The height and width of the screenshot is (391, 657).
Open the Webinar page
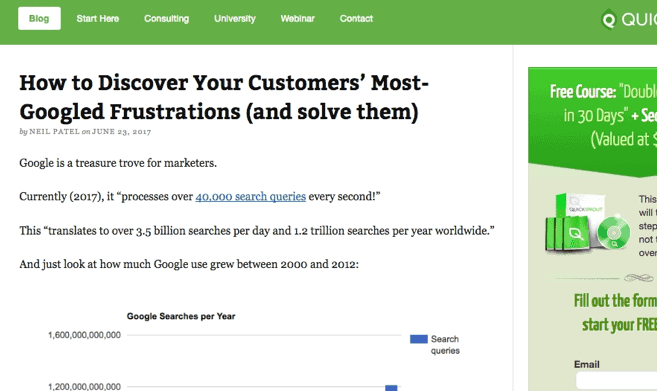[297, 18]
